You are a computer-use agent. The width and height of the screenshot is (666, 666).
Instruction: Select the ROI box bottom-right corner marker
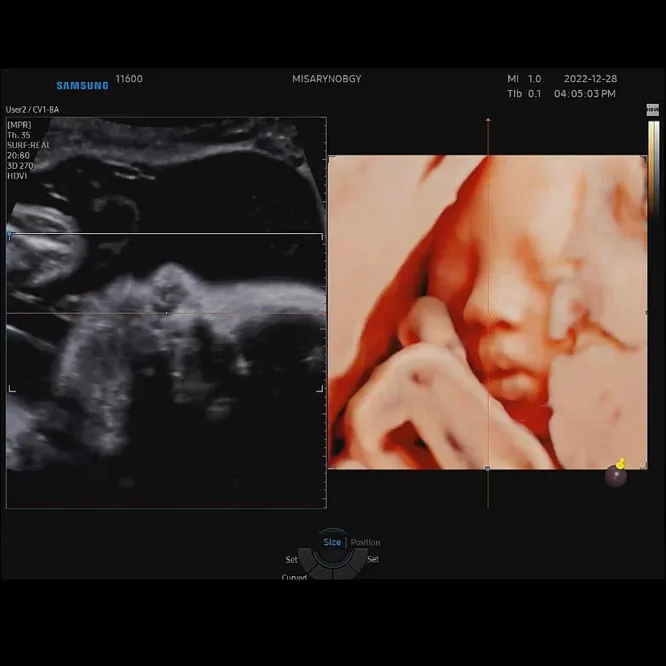[x=320, y=389]
